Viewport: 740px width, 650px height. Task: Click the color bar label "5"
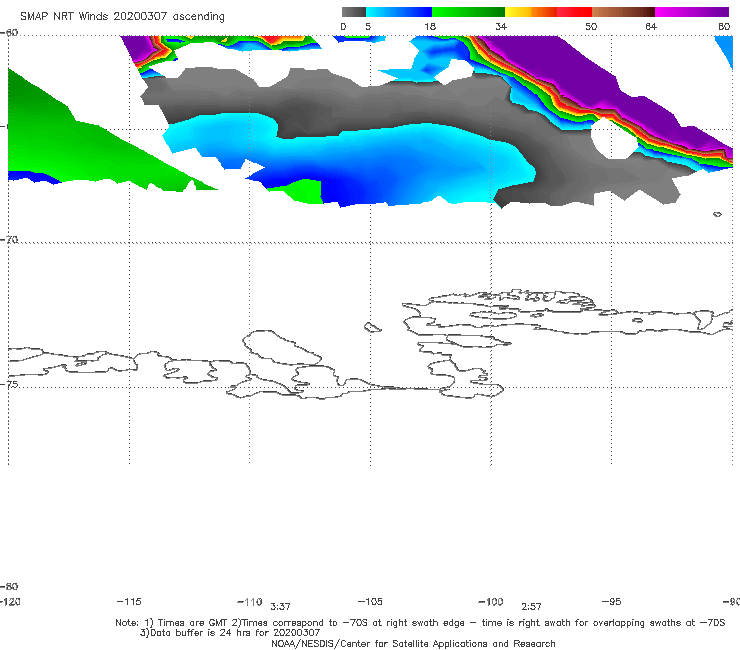pyautogui.click(x=368, y=26)
